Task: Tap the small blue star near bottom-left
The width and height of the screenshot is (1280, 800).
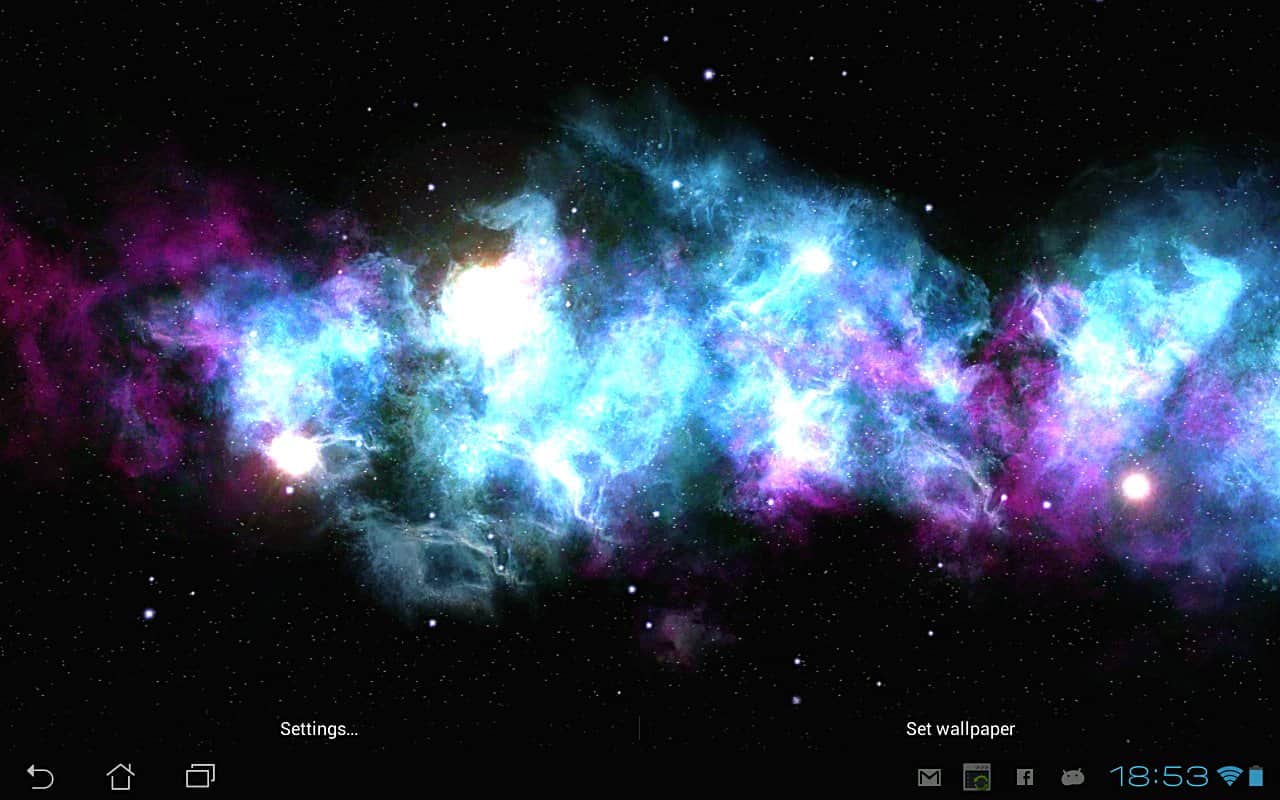Action: click(149, 613)
